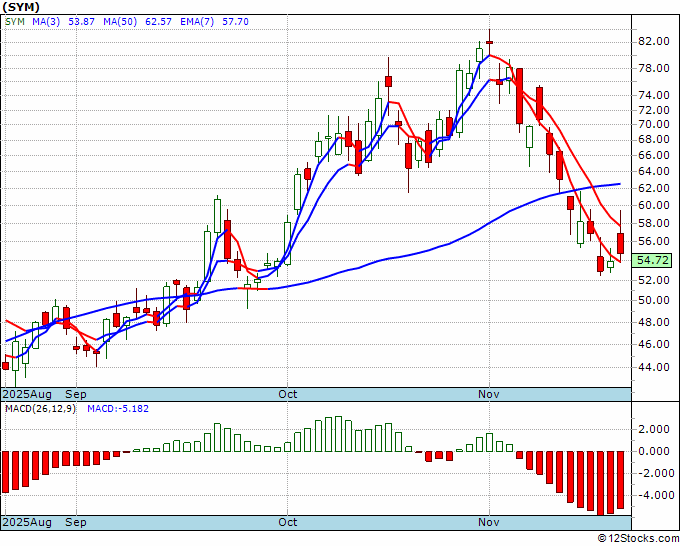Click the 0.000 MACD axis label
680x546 pixels.
click(654, 451)
